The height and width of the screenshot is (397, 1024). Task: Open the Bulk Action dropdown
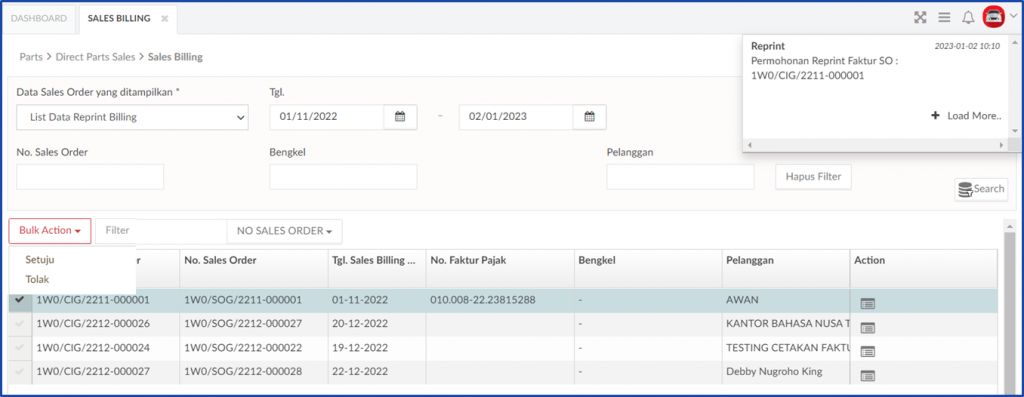pyautogui.click(x=50, y=230)
